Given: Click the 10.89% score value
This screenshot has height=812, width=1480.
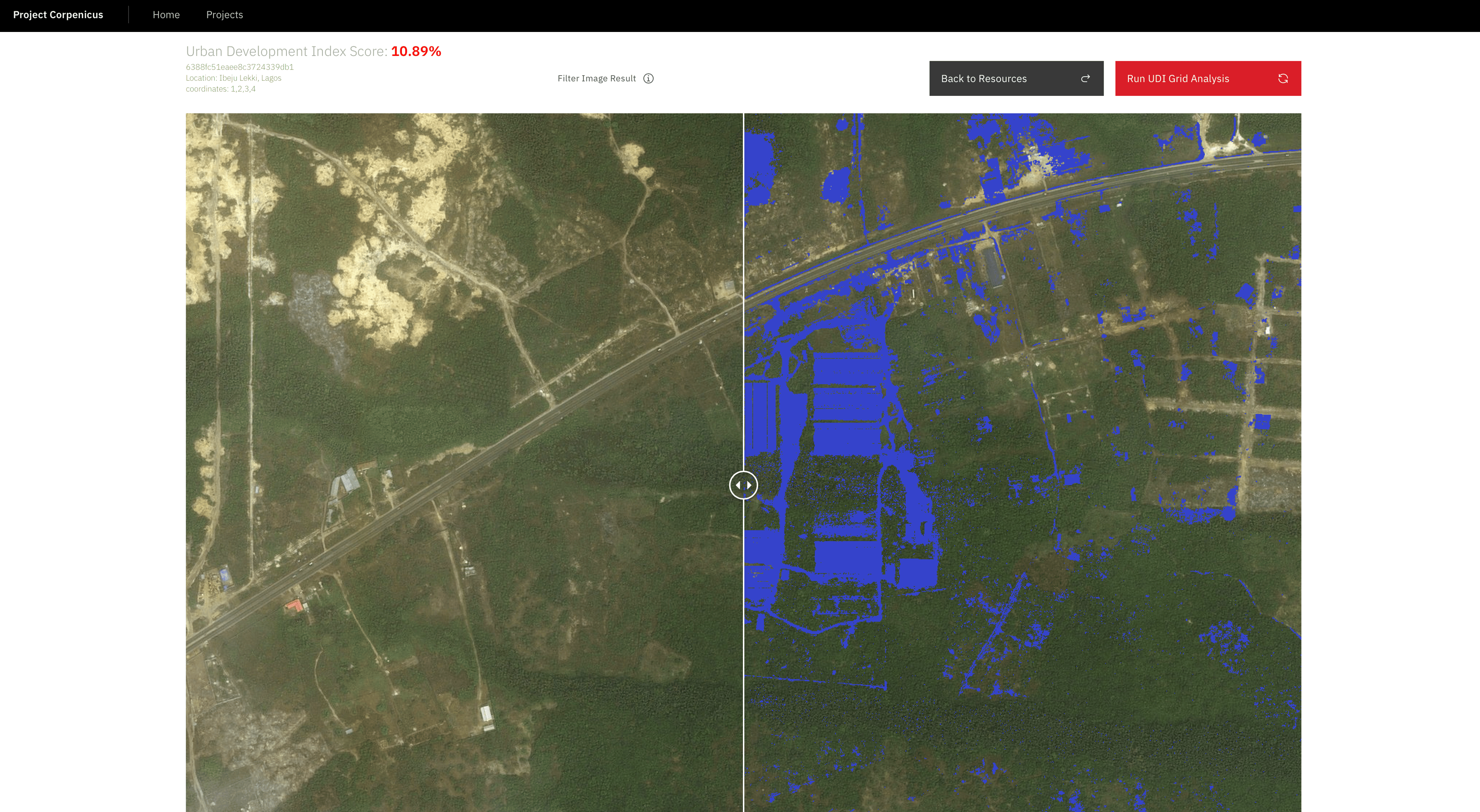Looking at the screenshot, I should [x=416, y=51].
